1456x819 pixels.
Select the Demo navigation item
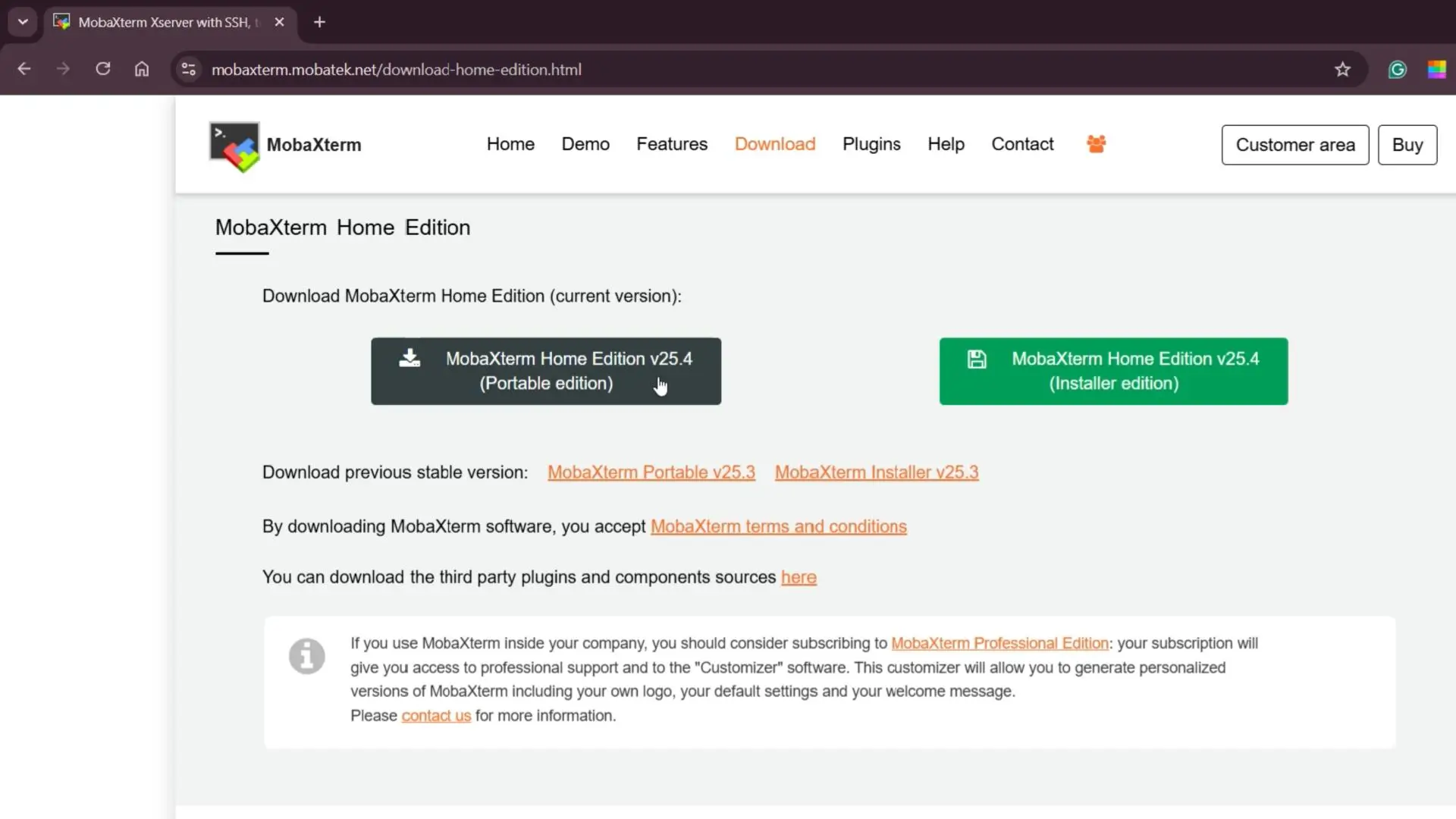click(585, 144)
